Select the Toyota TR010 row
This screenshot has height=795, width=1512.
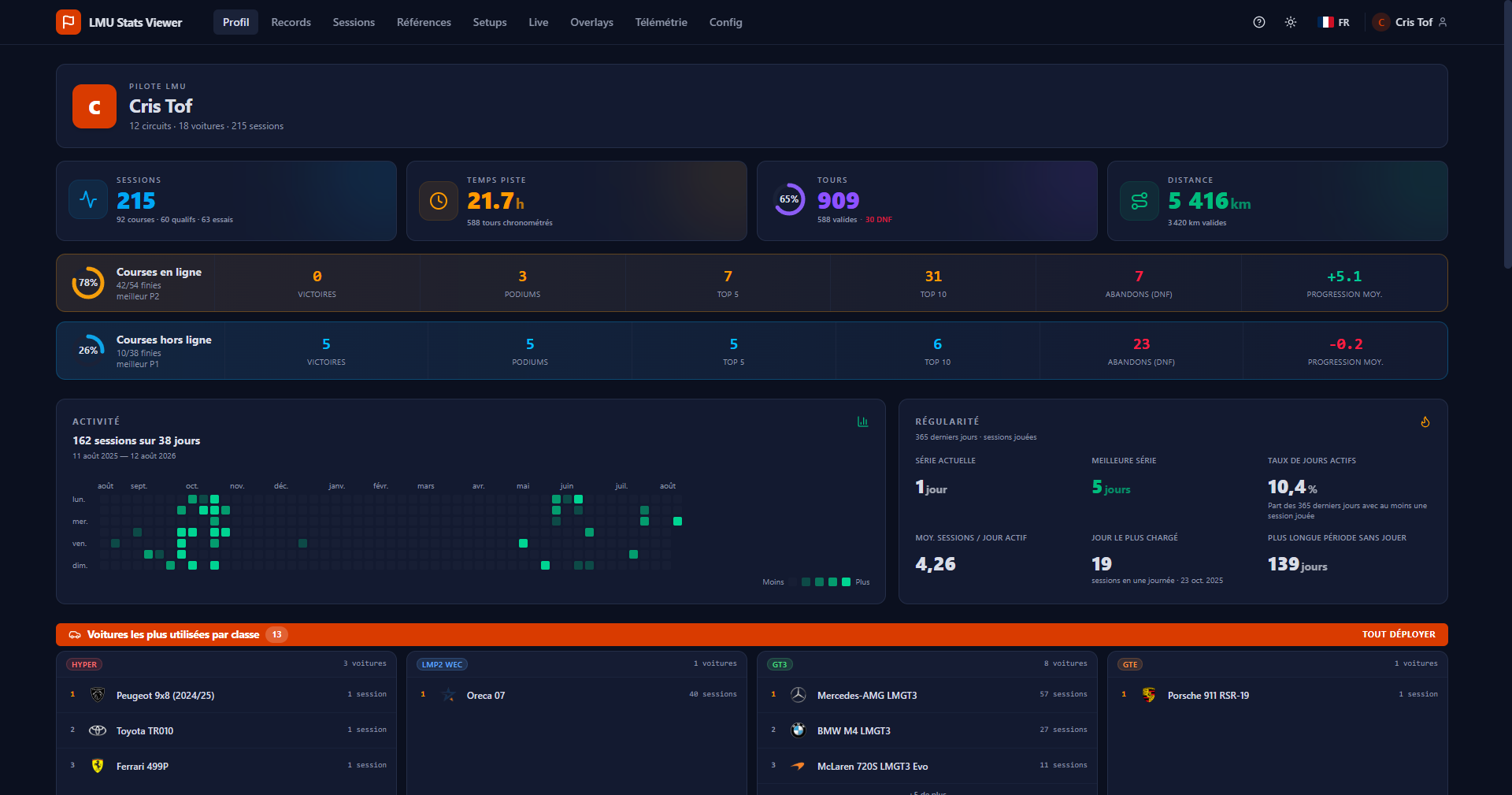pyautogui.click(x=226, y=730)
